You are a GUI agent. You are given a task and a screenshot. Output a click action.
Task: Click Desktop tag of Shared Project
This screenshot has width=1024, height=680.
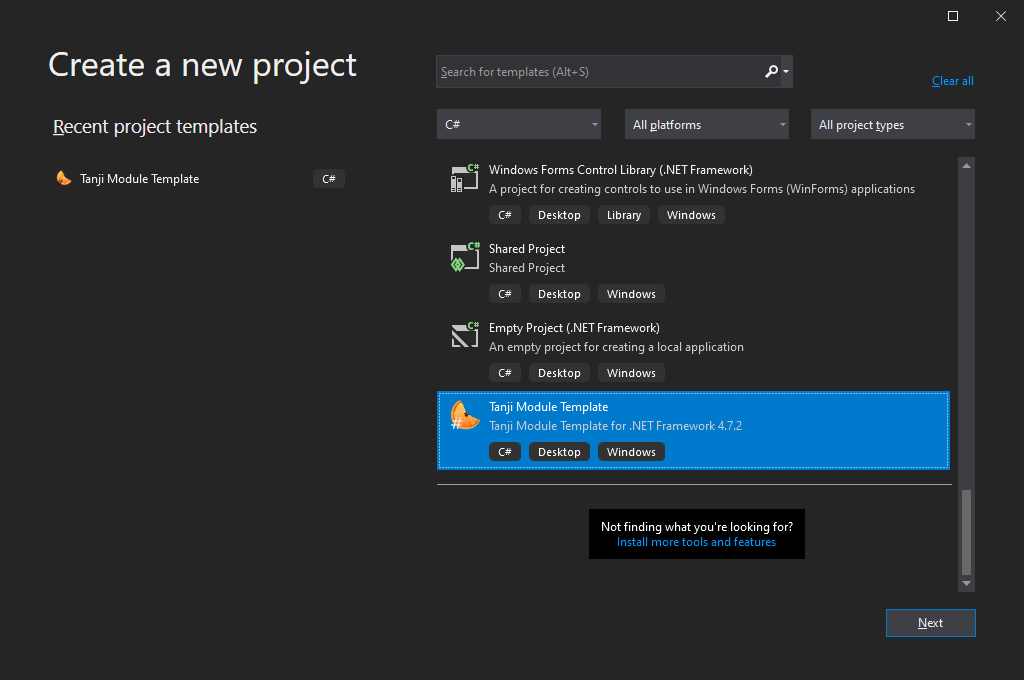click(559, 294)
